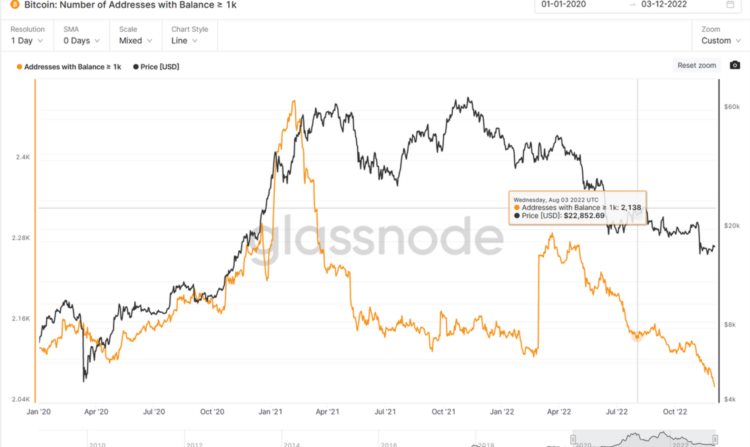This screenshot has width=750, height=447.
Task: Expand the SMA dropdown
Action: [x=80, y=41]
